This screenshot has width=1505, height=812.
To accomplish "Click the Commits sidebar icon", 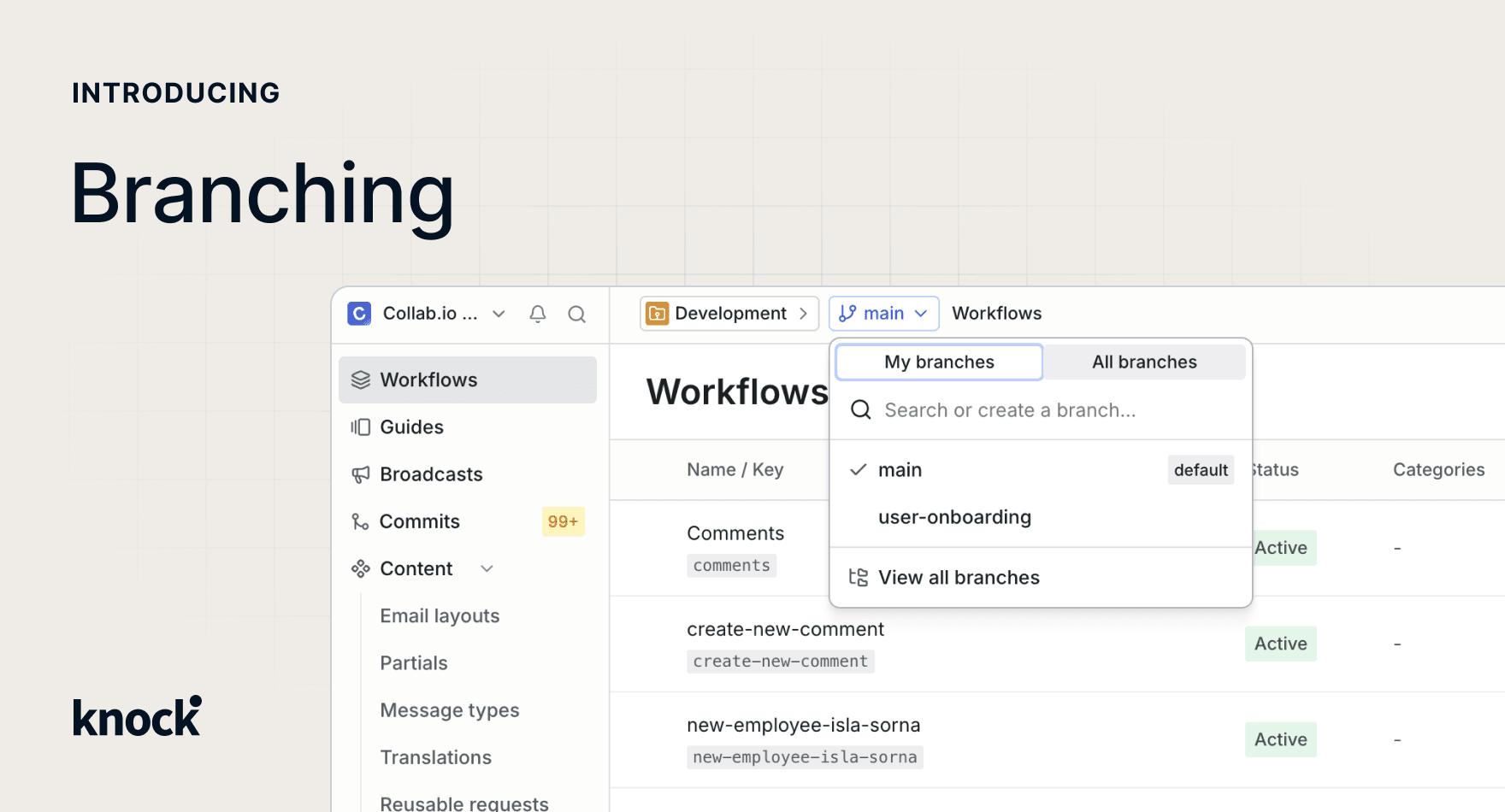I will point(360,521).
